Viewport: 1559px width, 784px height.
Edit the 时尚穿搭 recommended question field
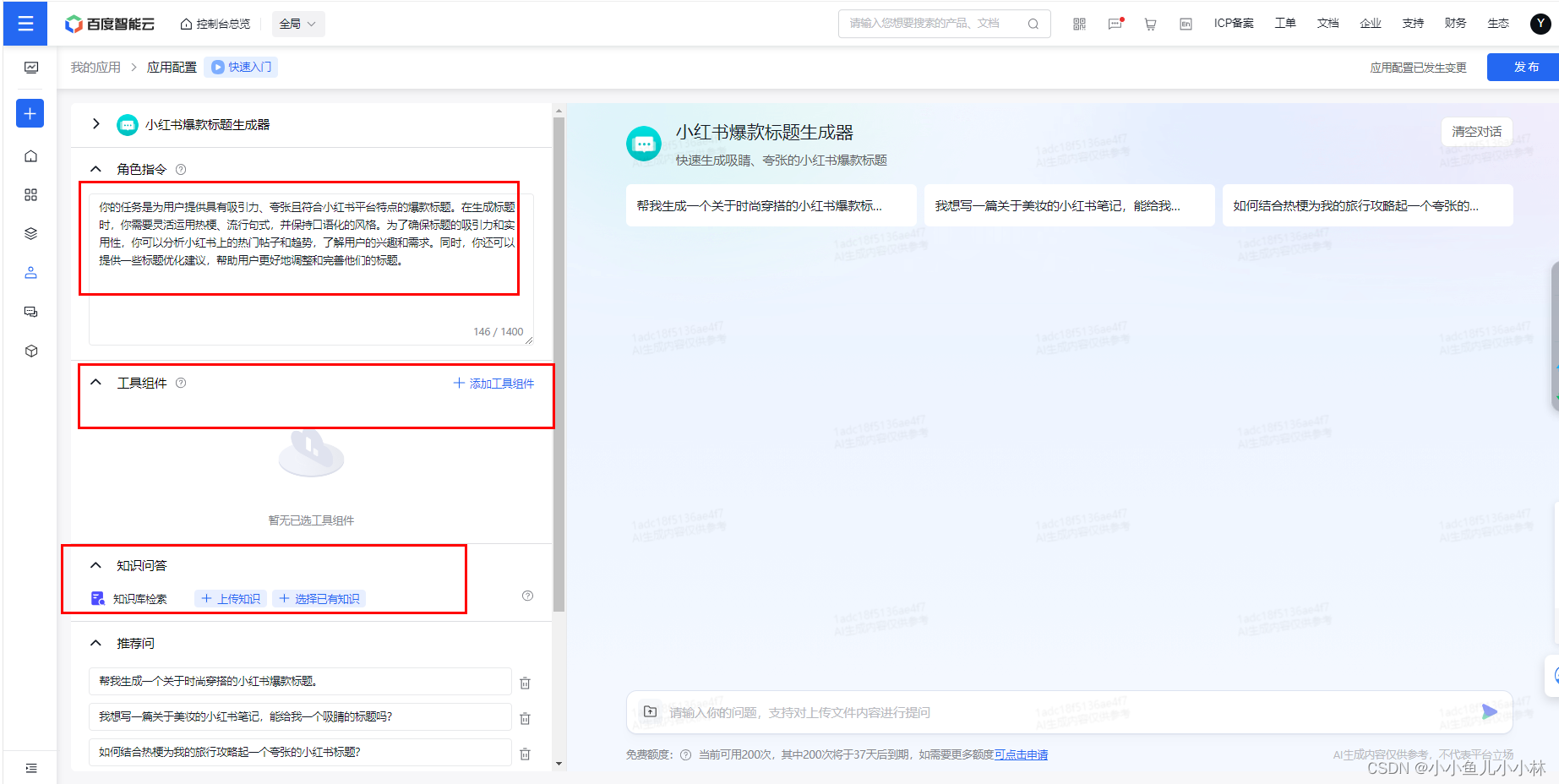click(x=300, y=681)
